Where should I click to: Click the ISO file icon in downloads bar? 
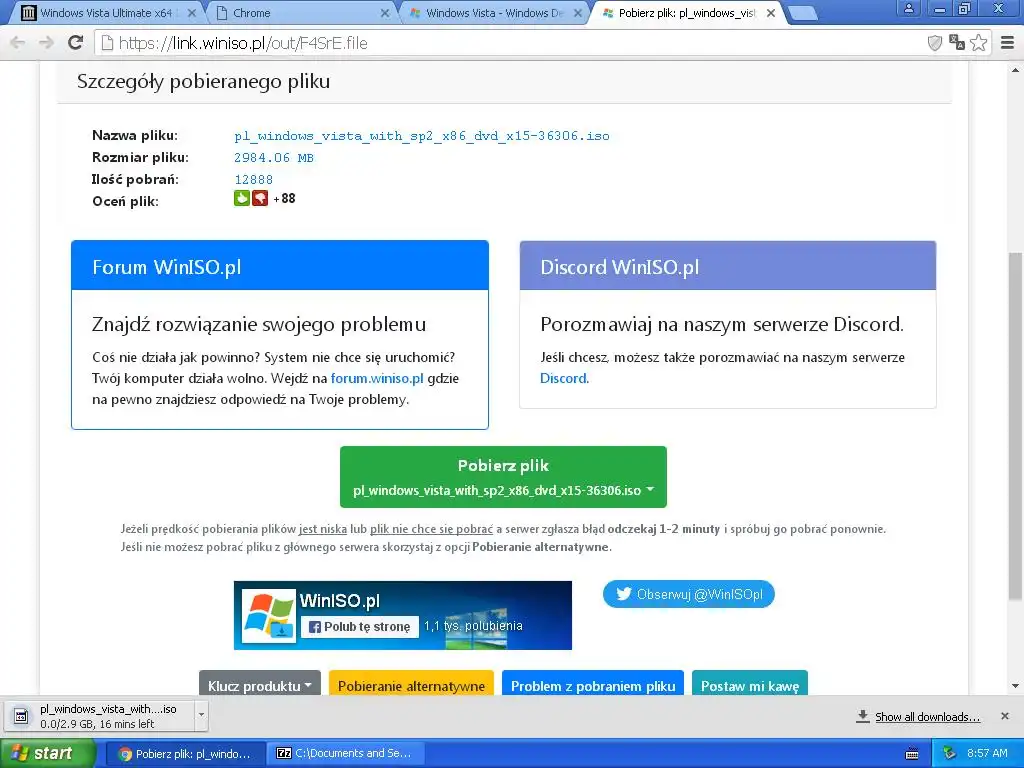21,716
